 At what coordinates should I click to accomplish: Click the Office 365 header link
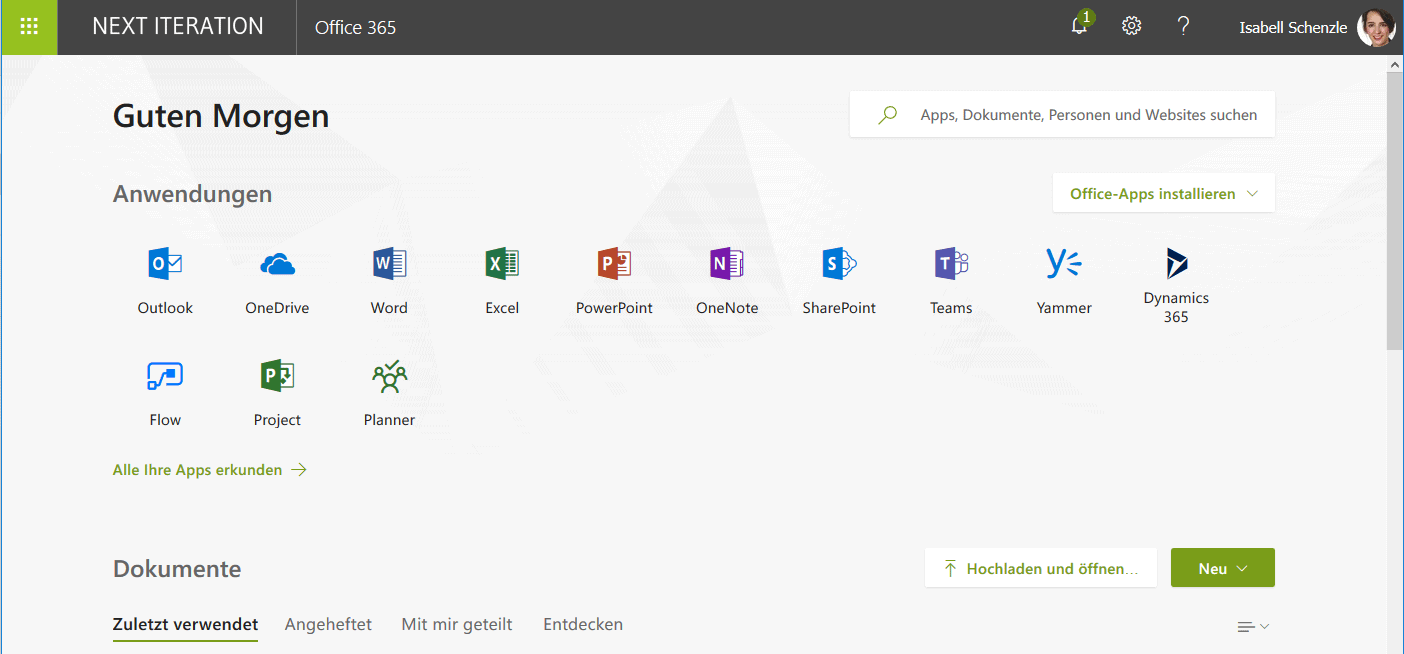click(355, 27)
